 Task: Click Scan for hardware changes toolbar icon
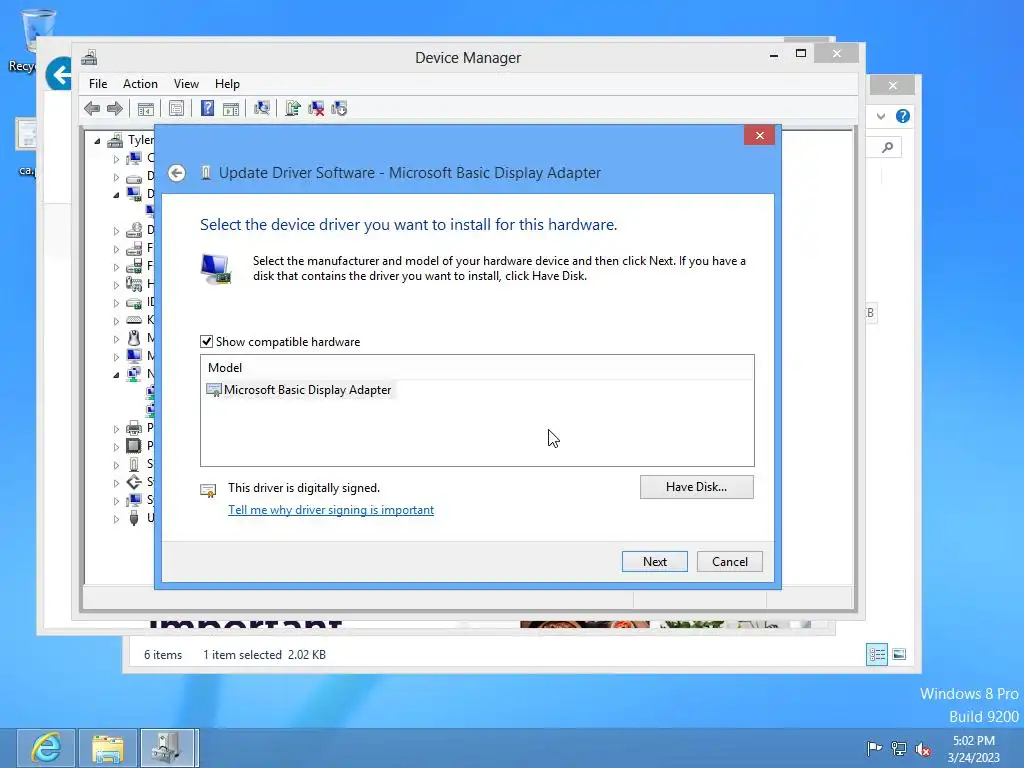coord(262,108)
